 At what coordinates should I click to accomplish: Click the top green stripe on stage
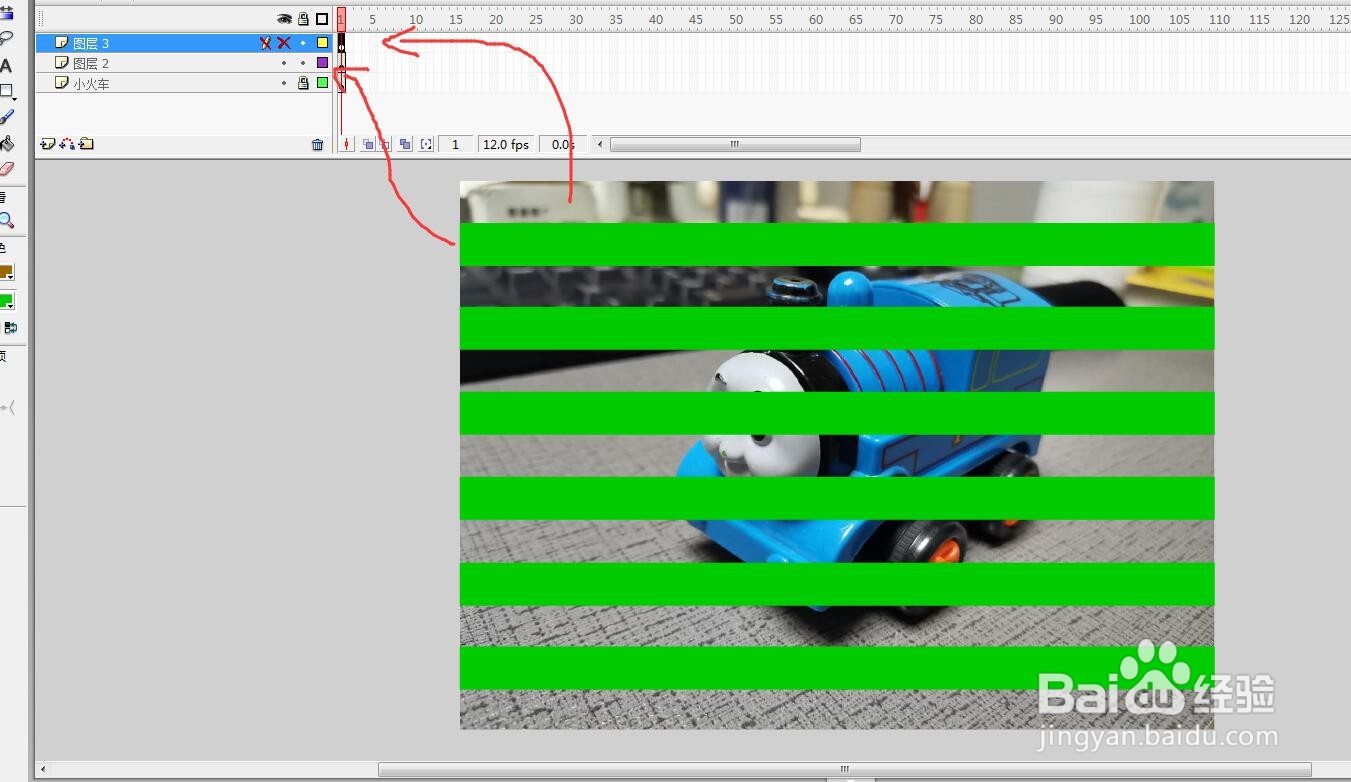[837, 244]
